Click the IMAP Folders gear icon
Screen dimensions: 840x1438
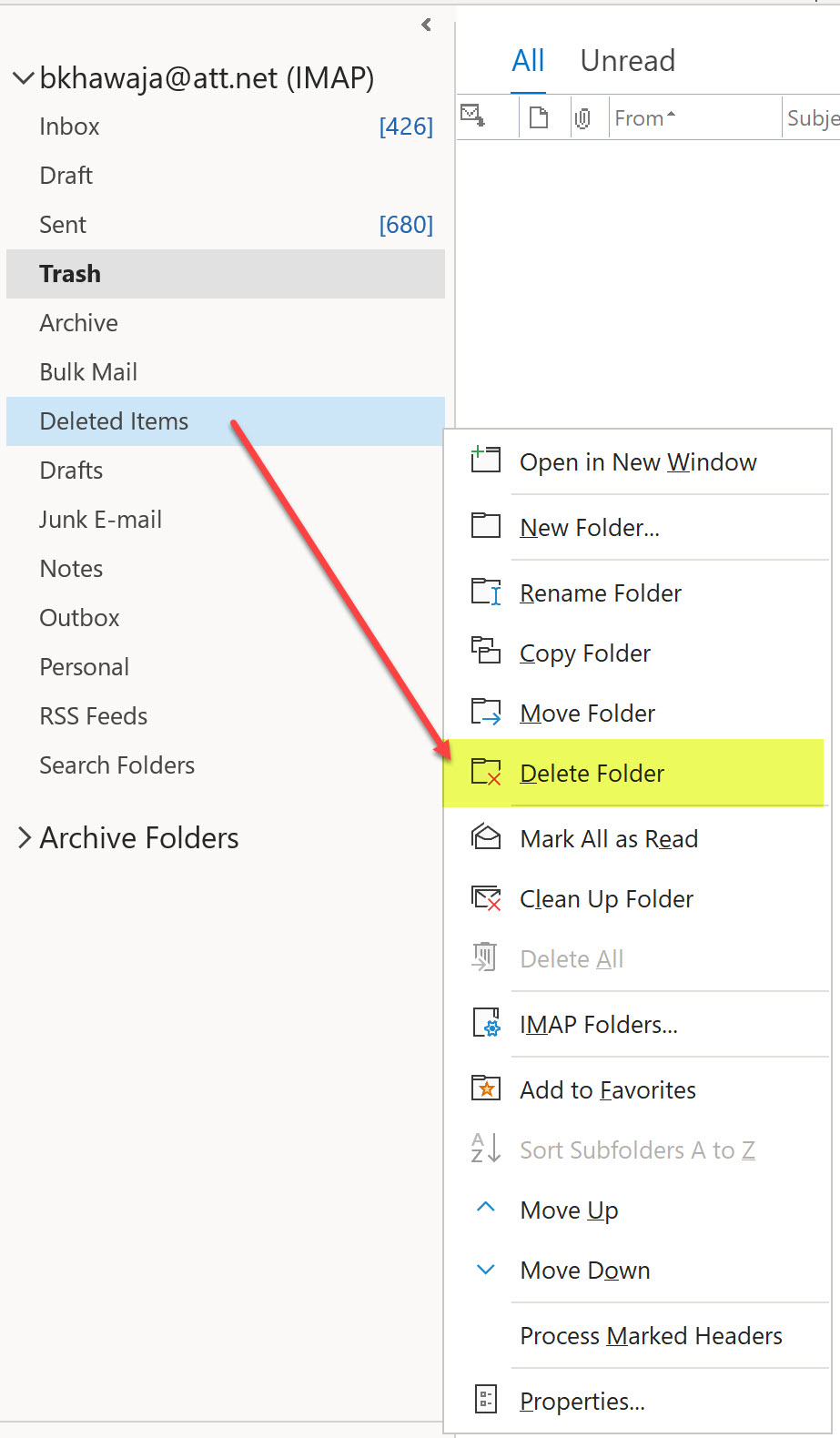(486, 1023)
